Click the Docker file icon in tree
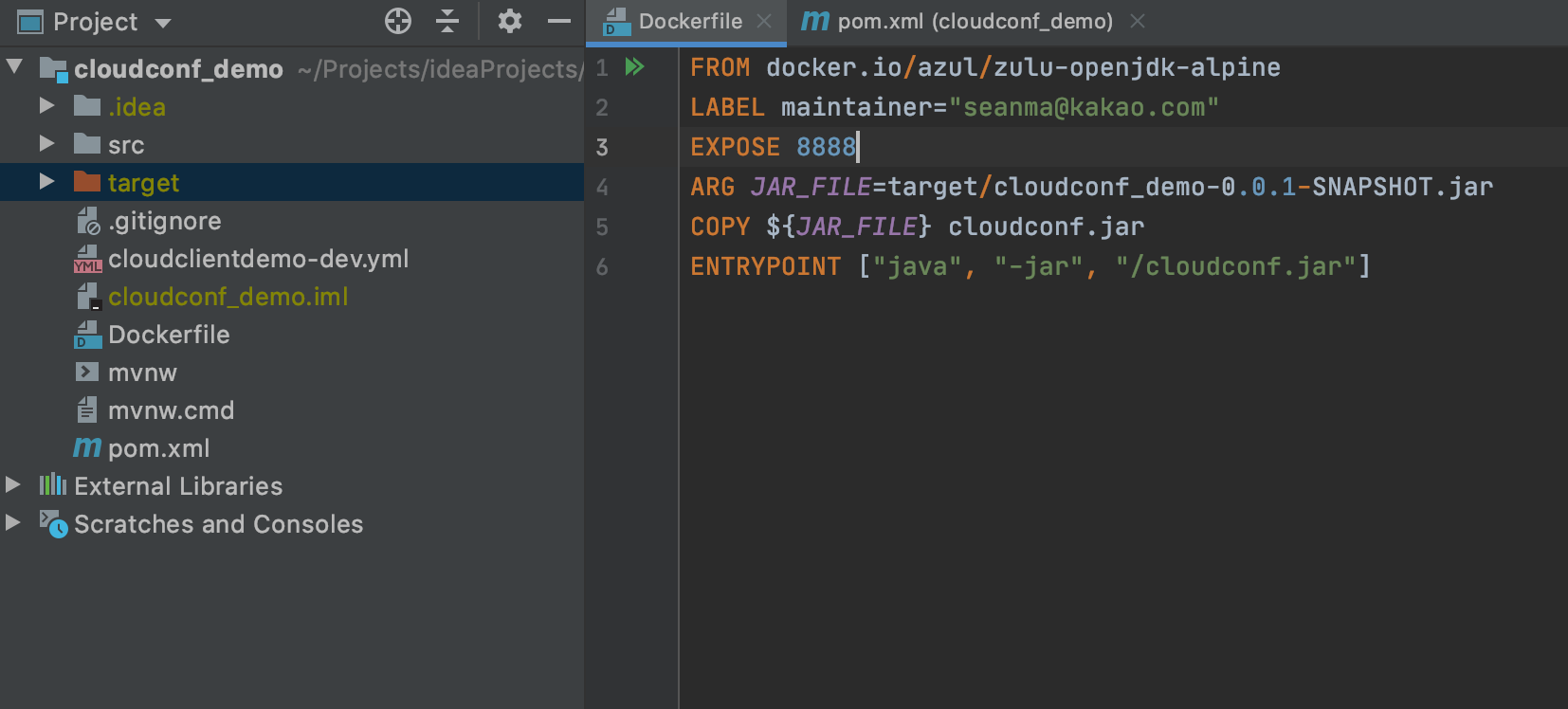Viewport: 1568px width, 709px height. [87, 335]
